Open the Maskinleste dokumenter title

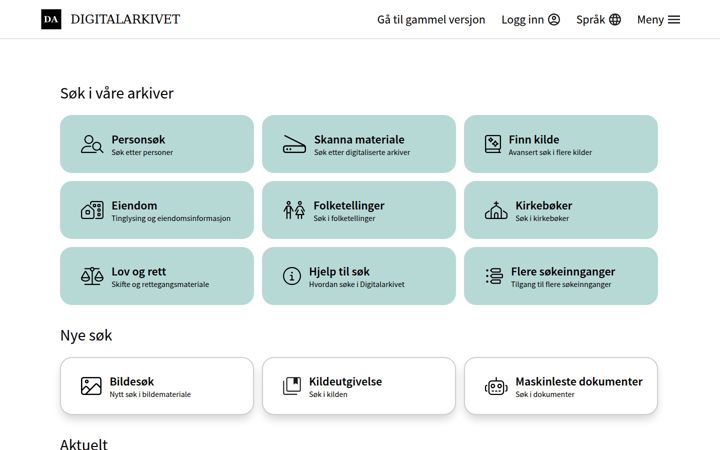[579, 381]
